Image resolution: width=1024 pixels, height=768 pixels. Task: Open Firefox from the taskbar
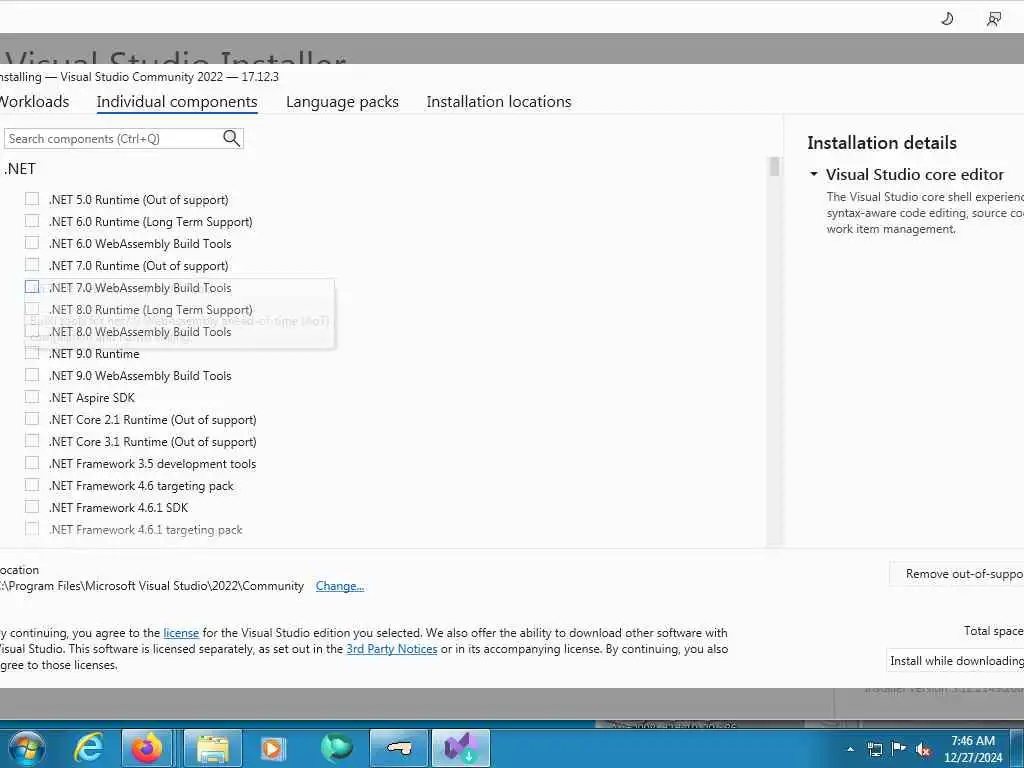147,748
